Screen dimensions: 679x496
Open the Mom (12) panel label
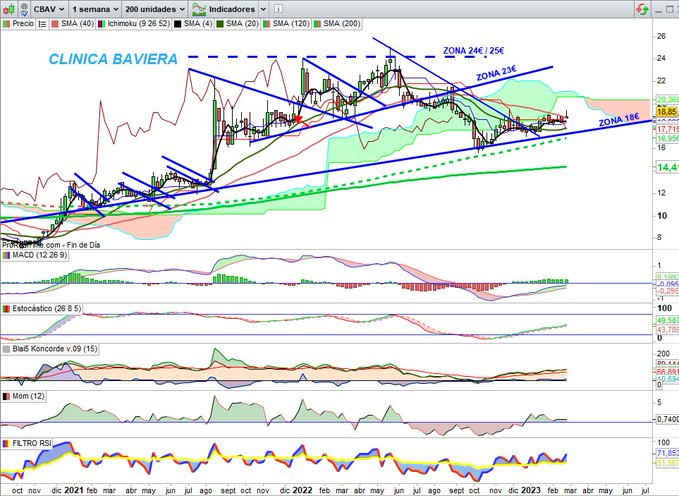click(24, 396)
